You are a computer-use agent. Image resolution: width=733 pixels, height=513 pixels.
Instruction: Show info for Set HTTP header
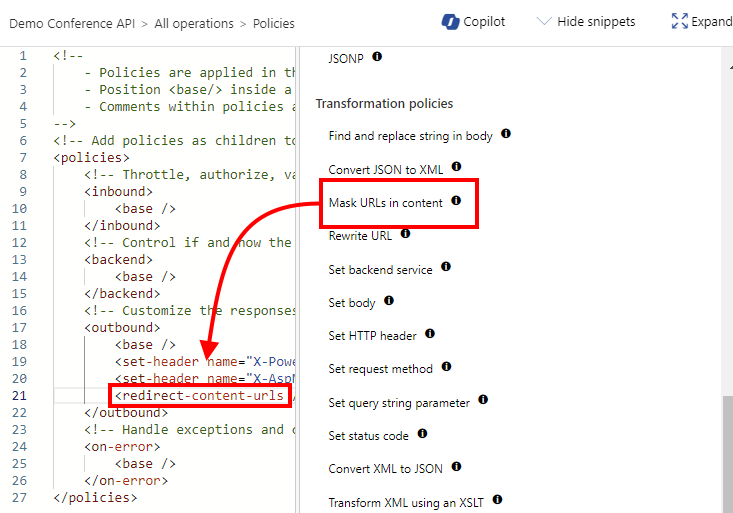pos(430,333)
